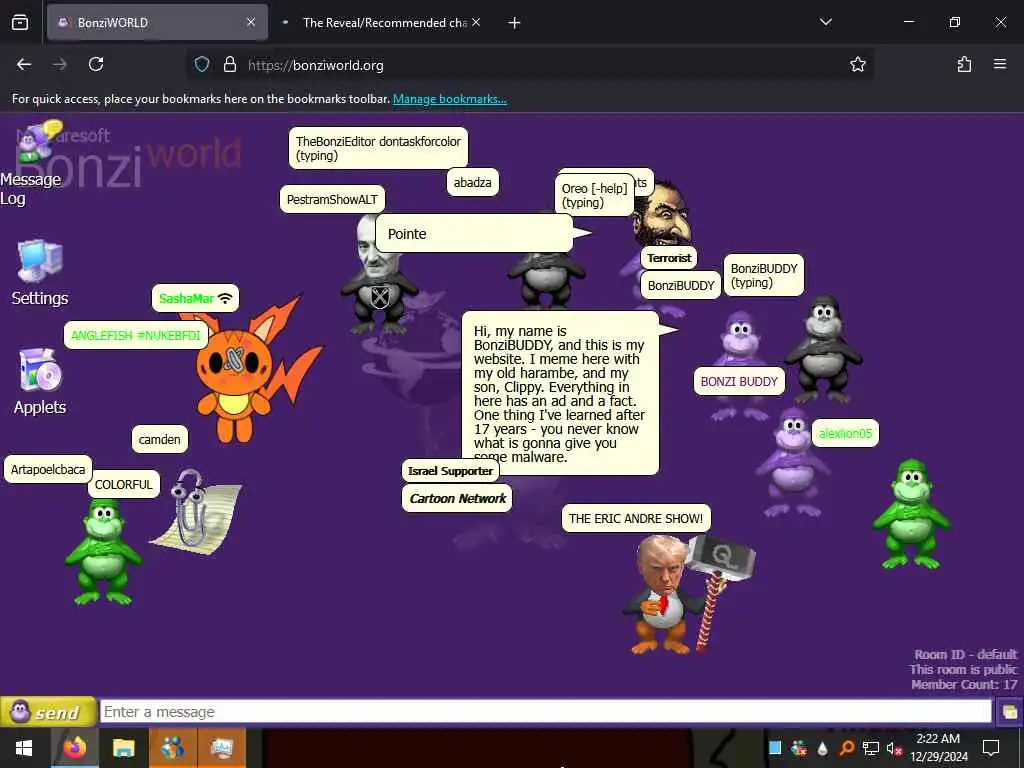The width and height of the screenshot is (1024, 768).
Task: Click the BonziBUDDY intro speech bubble
Action: point(560,393)
